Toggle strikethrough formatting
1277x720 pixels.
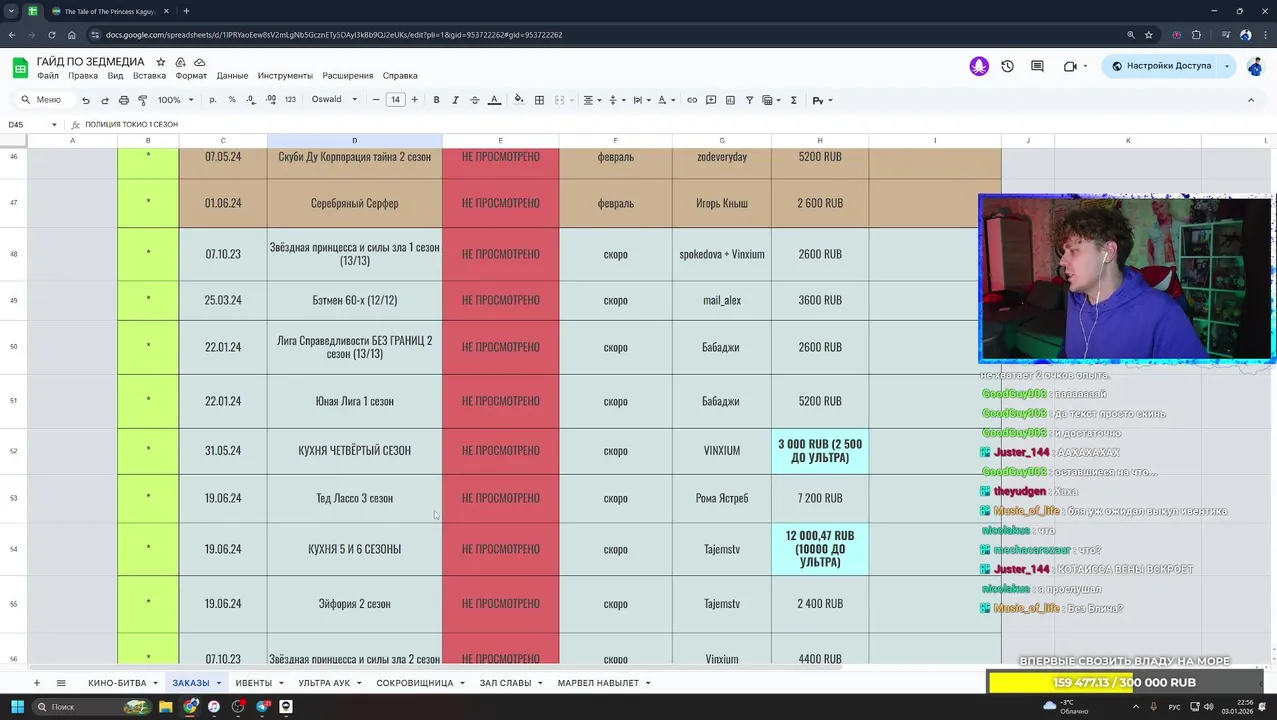[474, 100]
